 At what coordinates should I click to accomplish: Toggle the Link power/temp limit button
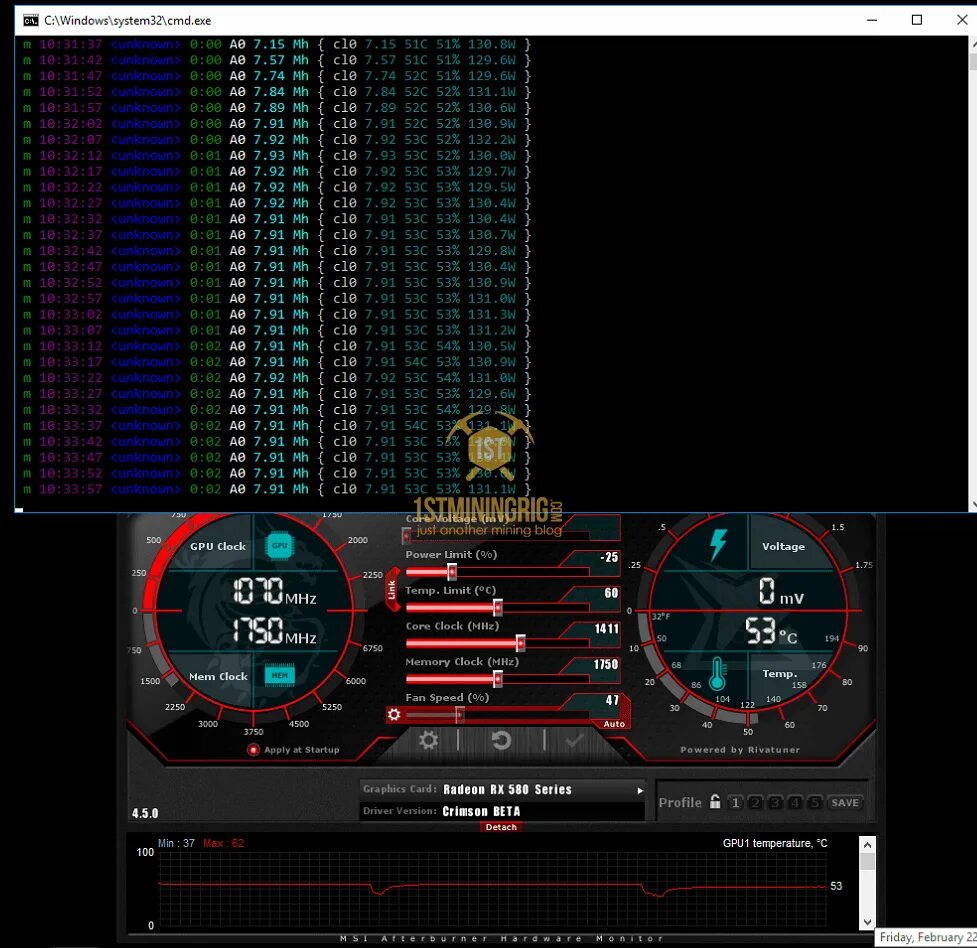tap(392, 590)
